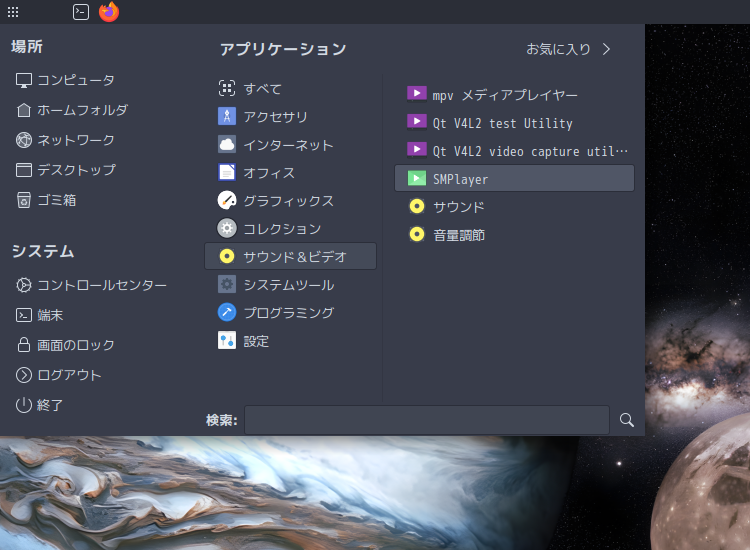Screen dimensions: 750x550
Task: Open 音量調節 volume control
Action: pyautogui.click(x=514, y=234)
